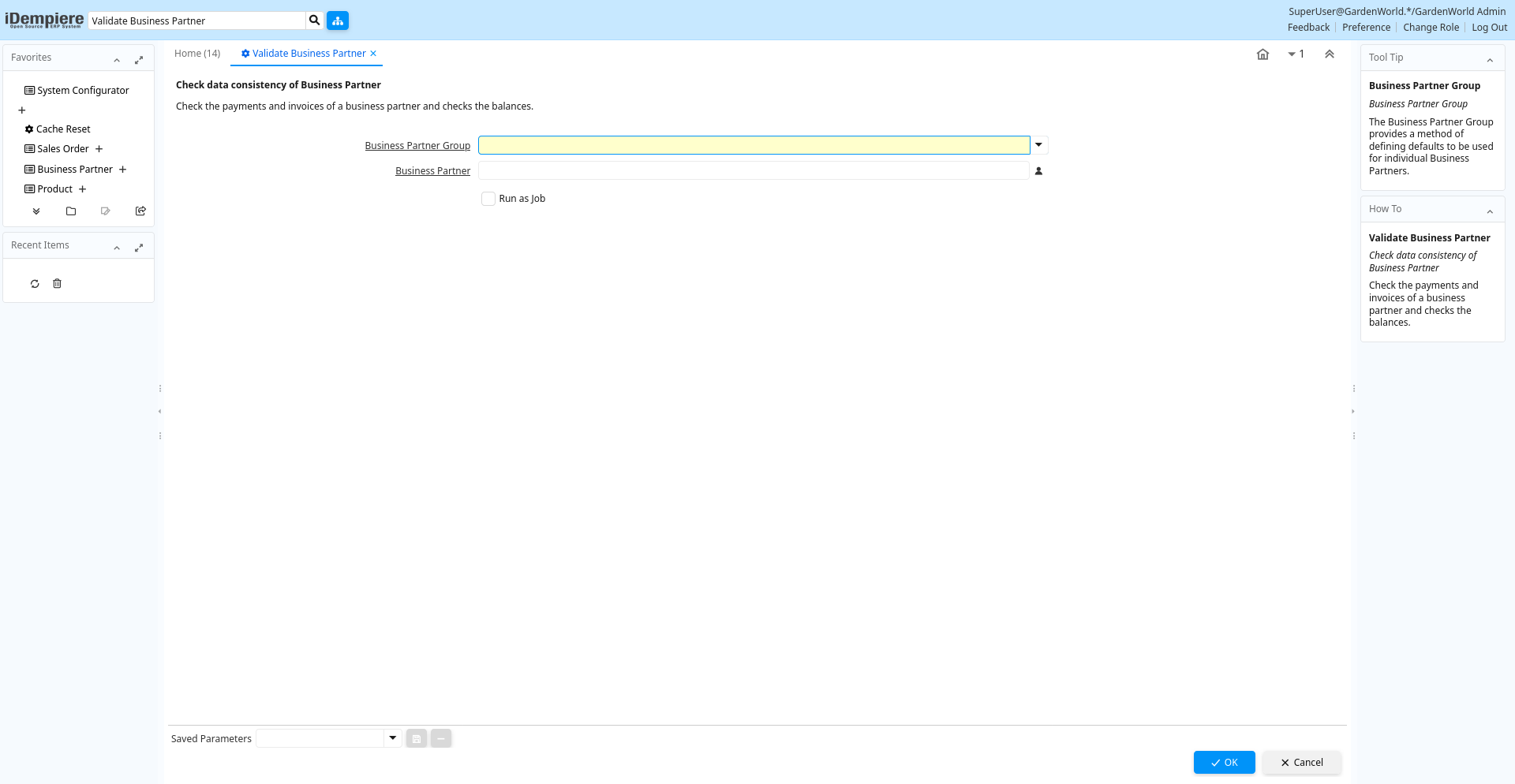
Task: Enable the Run as Job checkbox
Action: click(488, 199)
